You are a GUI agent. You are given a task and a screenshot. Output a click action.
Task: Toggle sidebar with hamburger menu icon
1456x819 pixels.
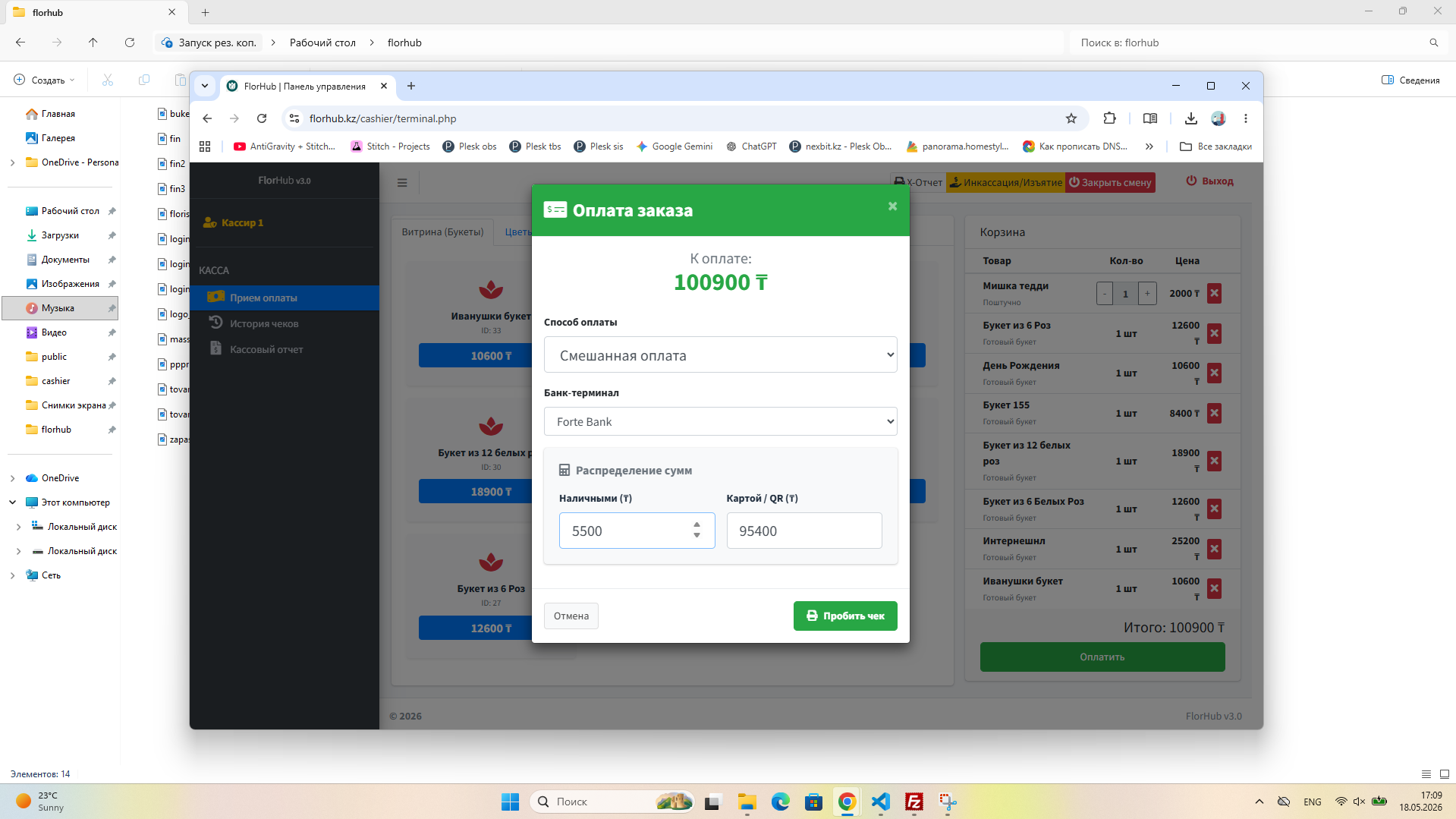pos(402,182)
